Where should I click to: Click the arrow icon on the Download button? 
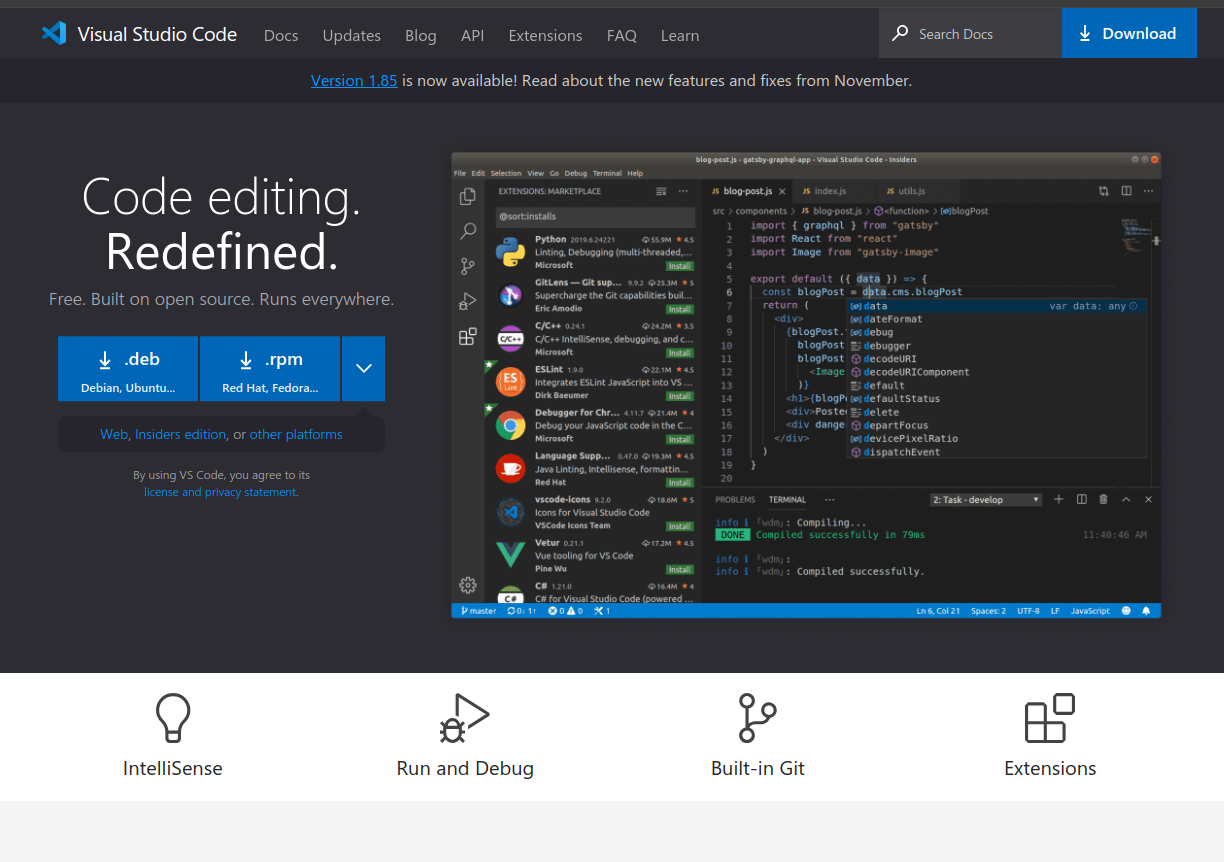(1085, 34)
